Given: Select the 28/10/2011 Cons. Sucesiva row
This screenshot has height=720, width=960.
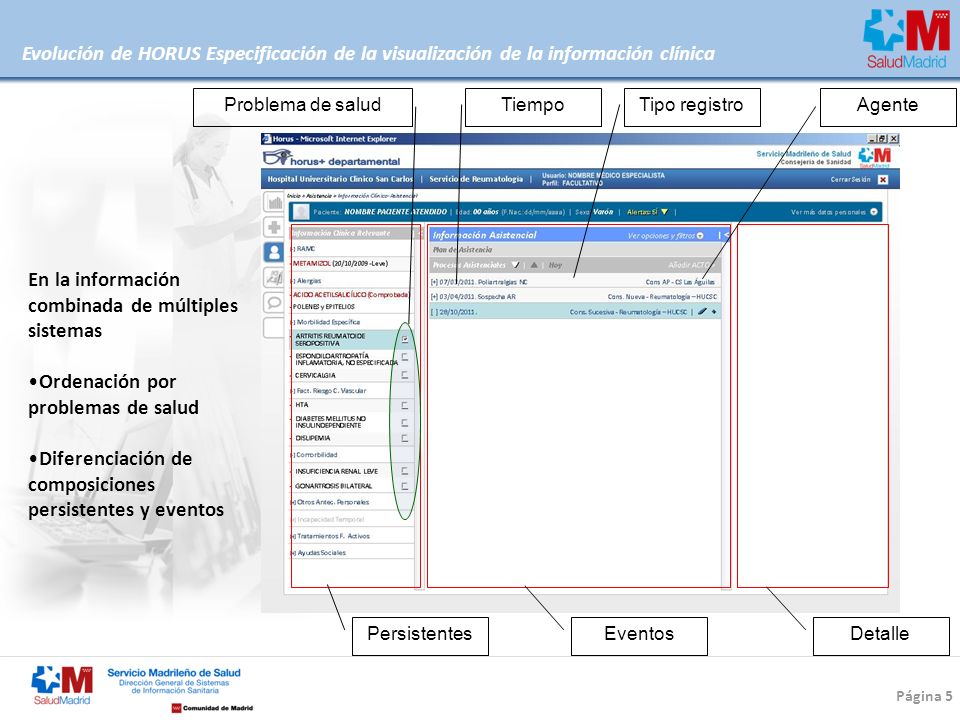Looking at the screenshot, I should coord(575,312).
